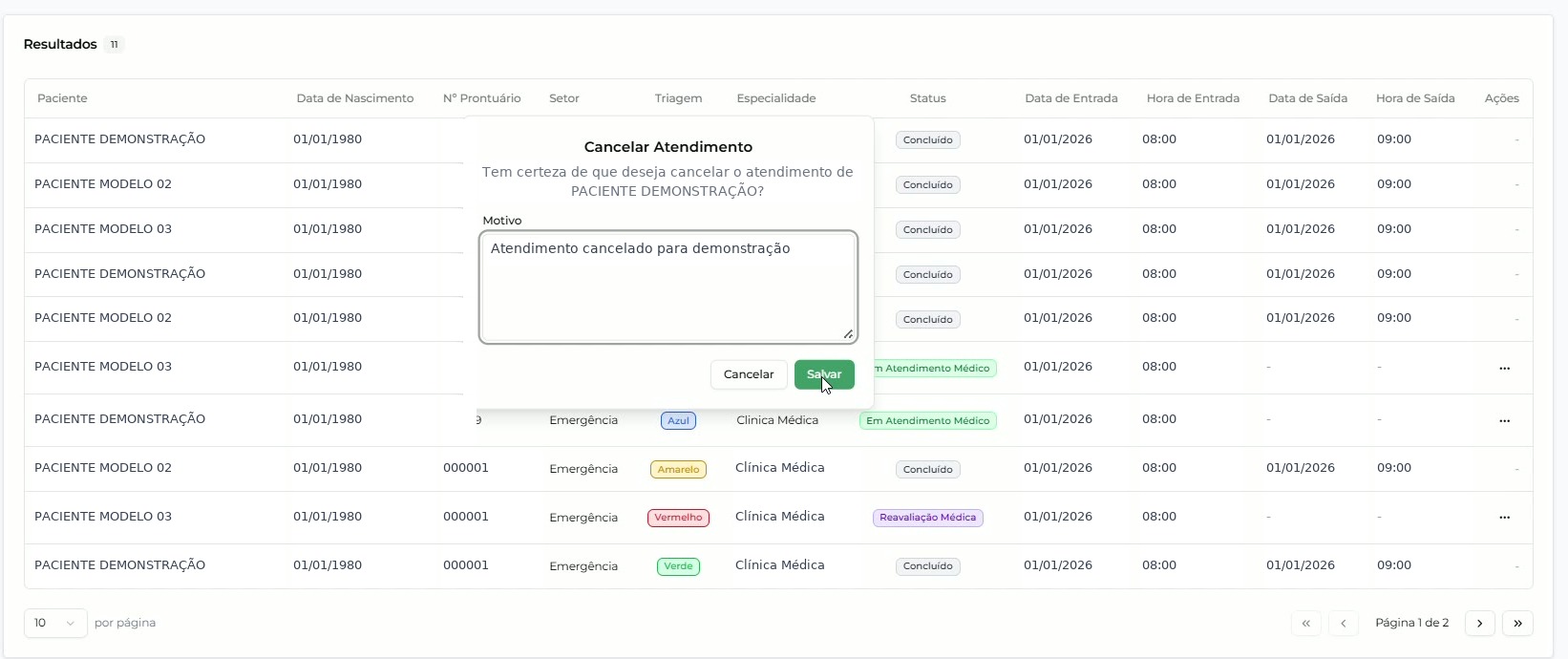Click the Amarelo triage badge
The image size is (1568, 659).
[x=678, y=469]
